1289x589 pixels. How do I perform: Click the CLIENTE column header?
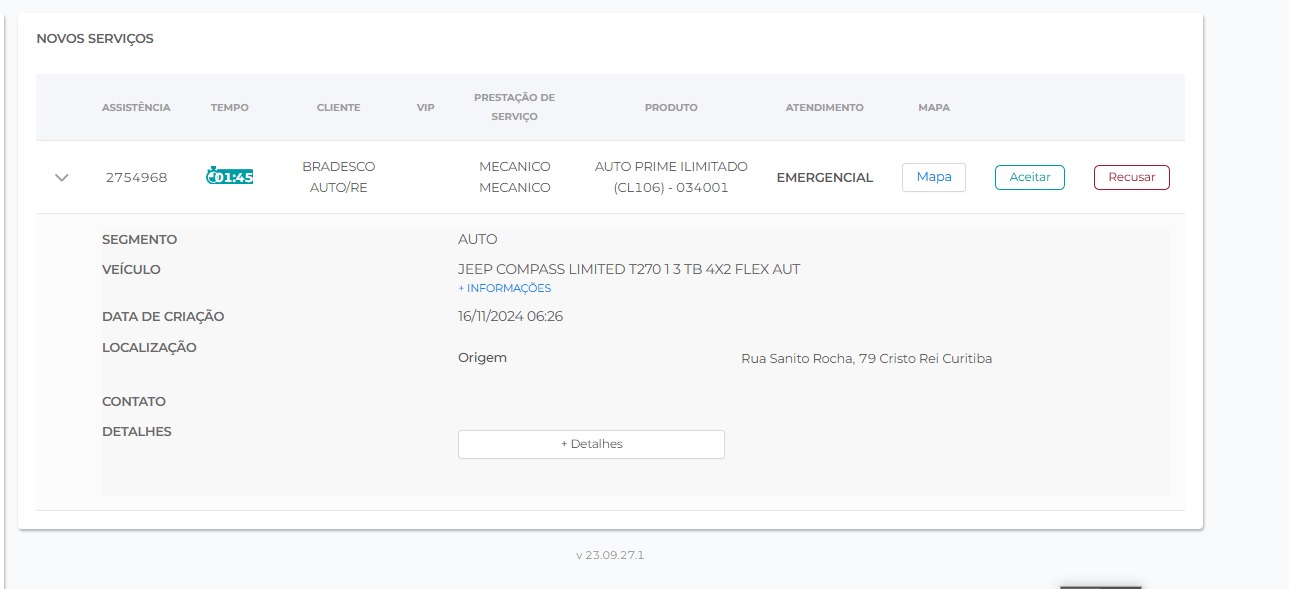point(338,107)
